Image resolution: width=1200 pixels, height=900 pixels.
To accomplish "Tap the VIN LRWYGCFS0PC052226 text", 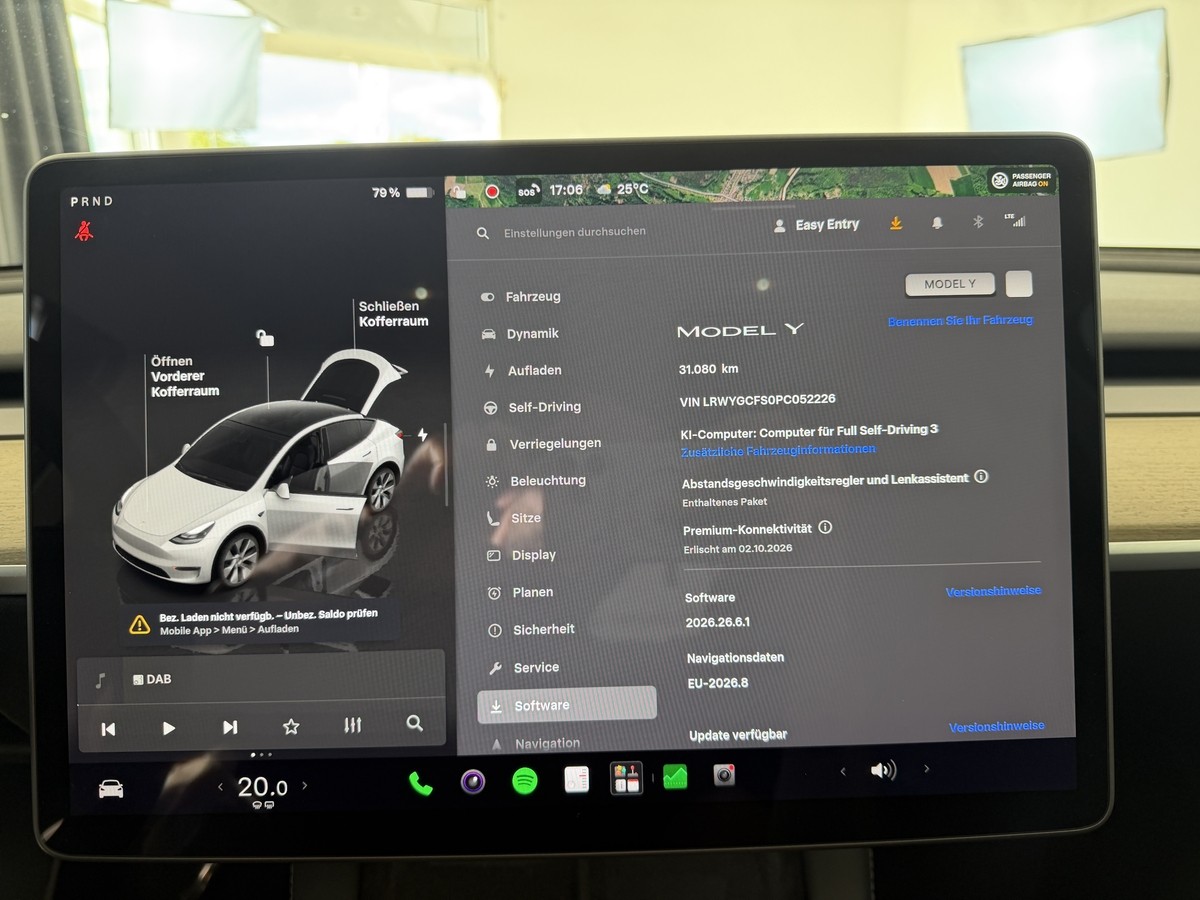I will (x=757, y=399).
